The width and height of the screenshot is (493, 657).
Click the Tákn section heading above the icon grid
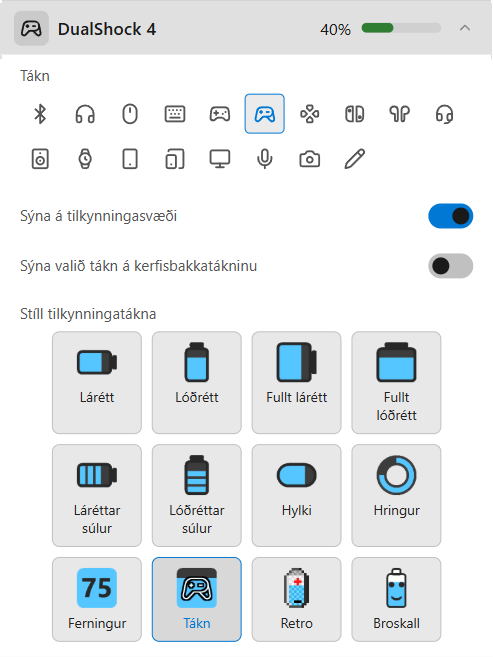35,76
